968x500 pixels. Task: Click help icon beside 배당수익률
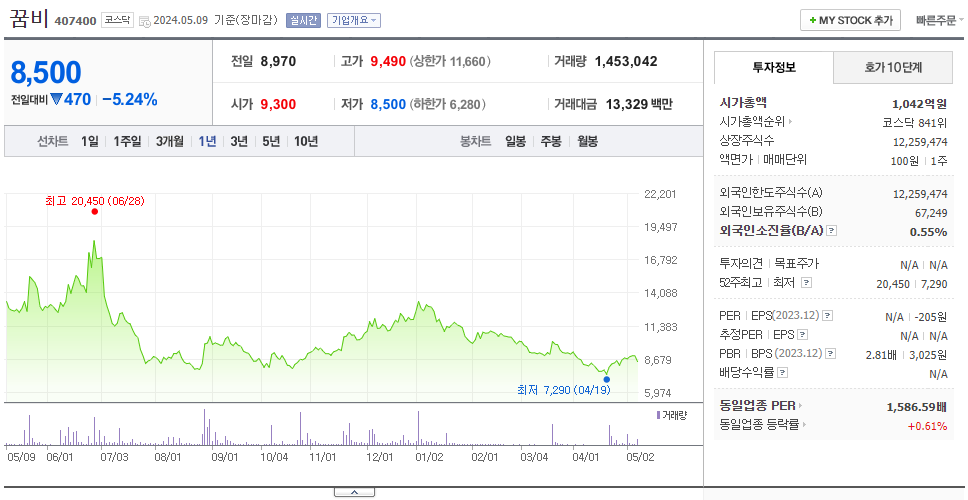(x=783, y=373)
